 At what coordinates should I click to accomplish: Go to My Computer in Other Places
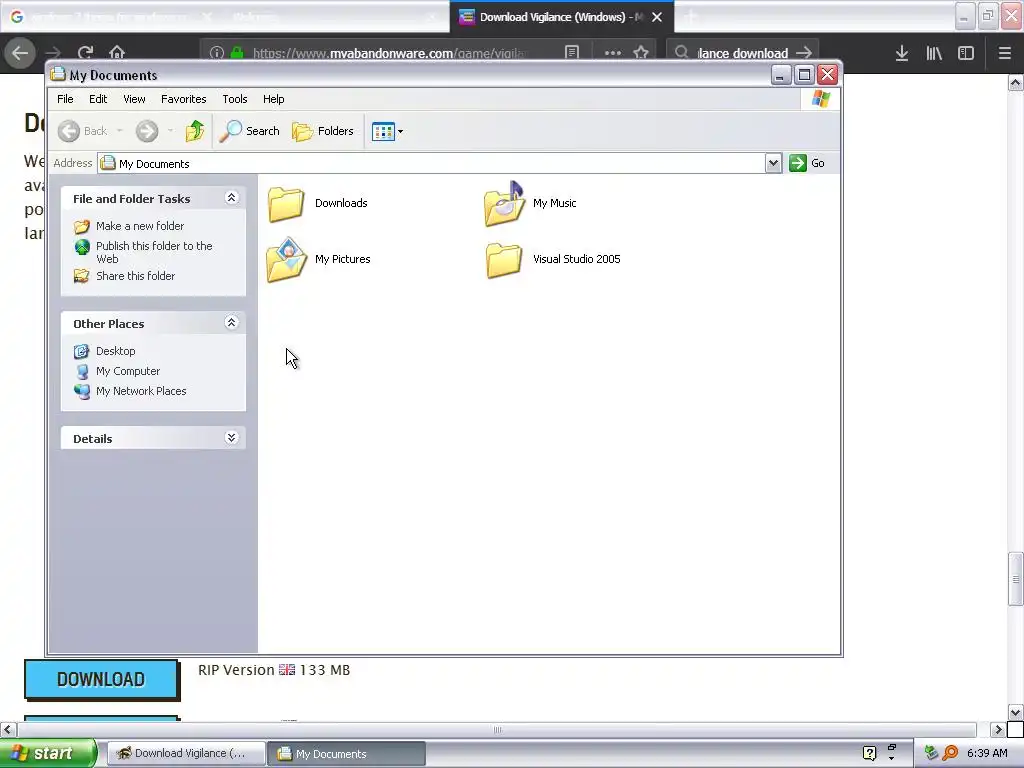click(128, 371)
